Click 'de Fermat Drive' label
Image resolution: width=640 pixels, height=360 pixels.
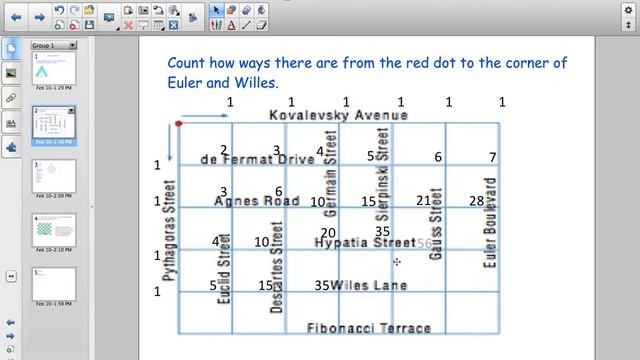point(258,159)
